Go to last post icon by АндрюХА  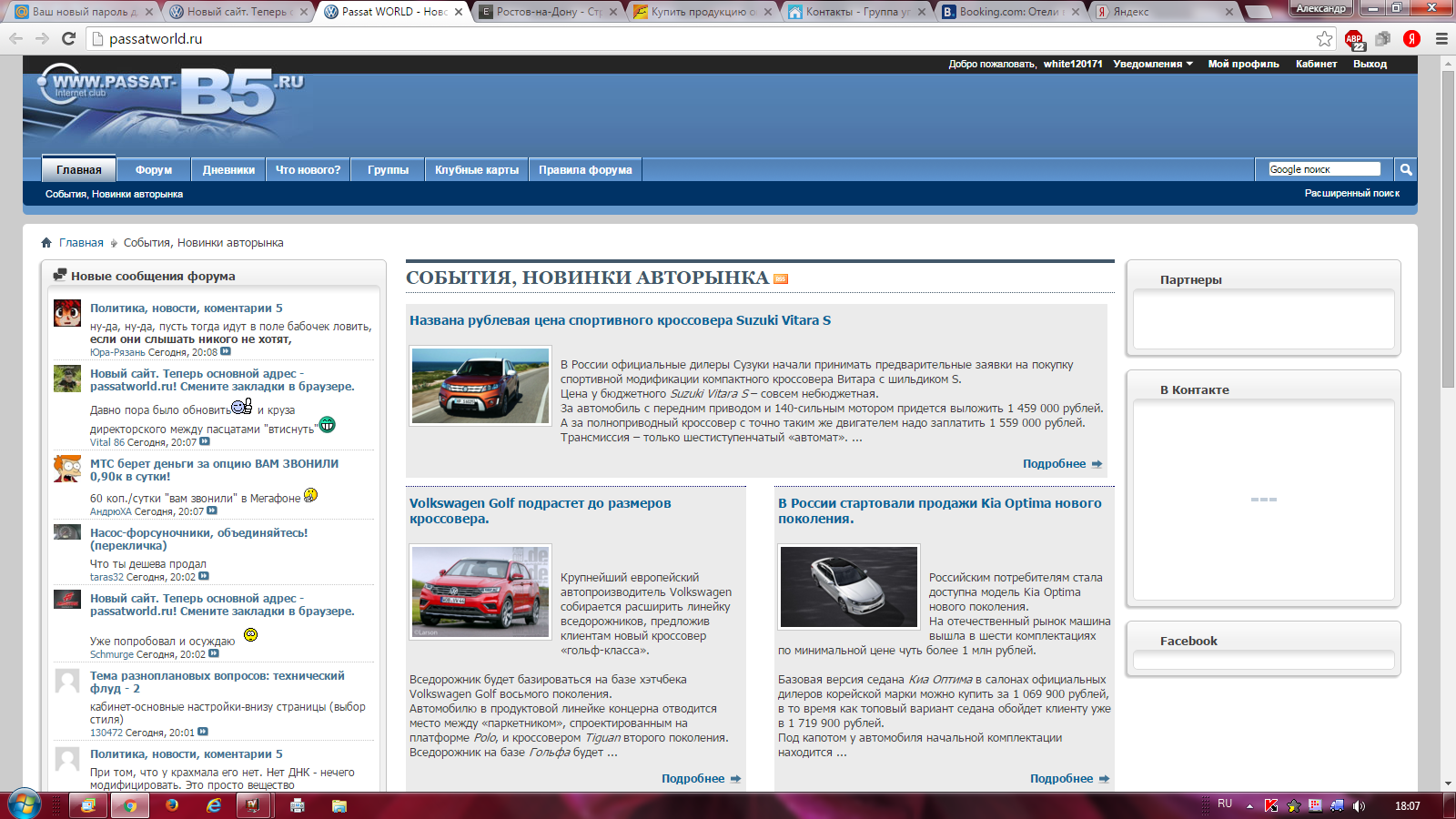click(212, 511)
